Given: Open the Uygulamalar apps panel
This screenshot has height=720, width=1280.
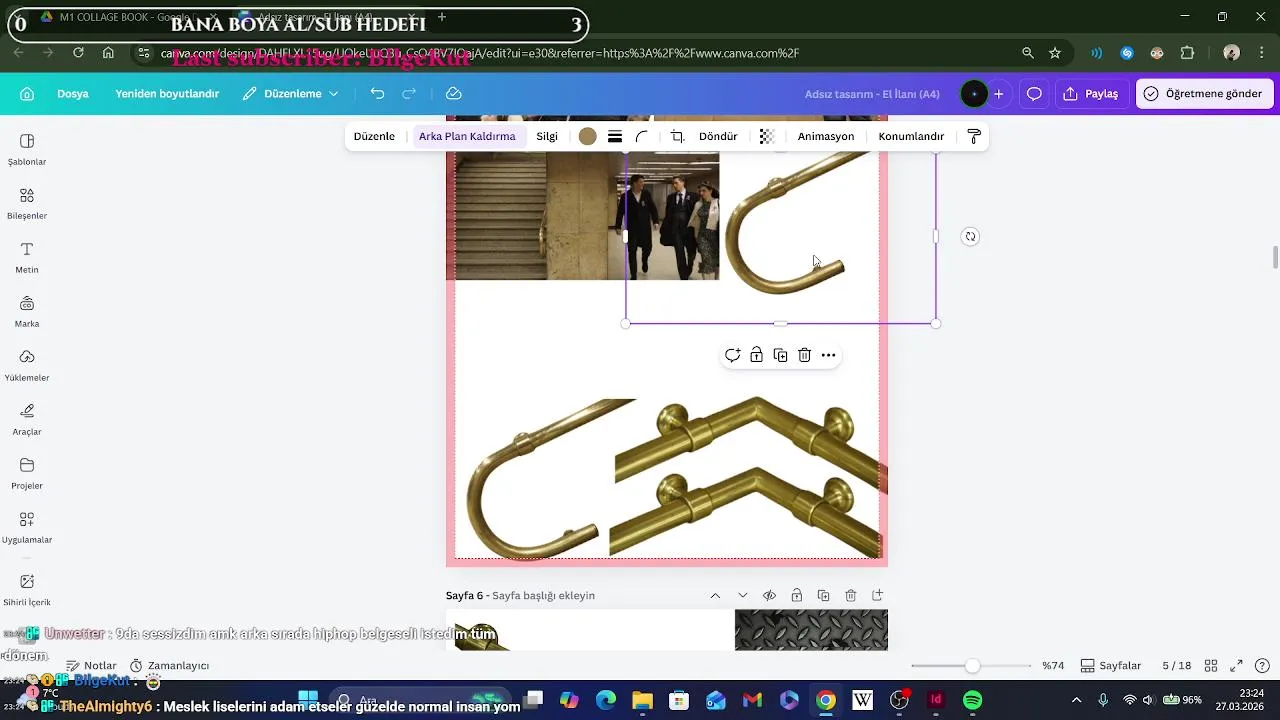Looking at the screenshot, I should [27, 527].
